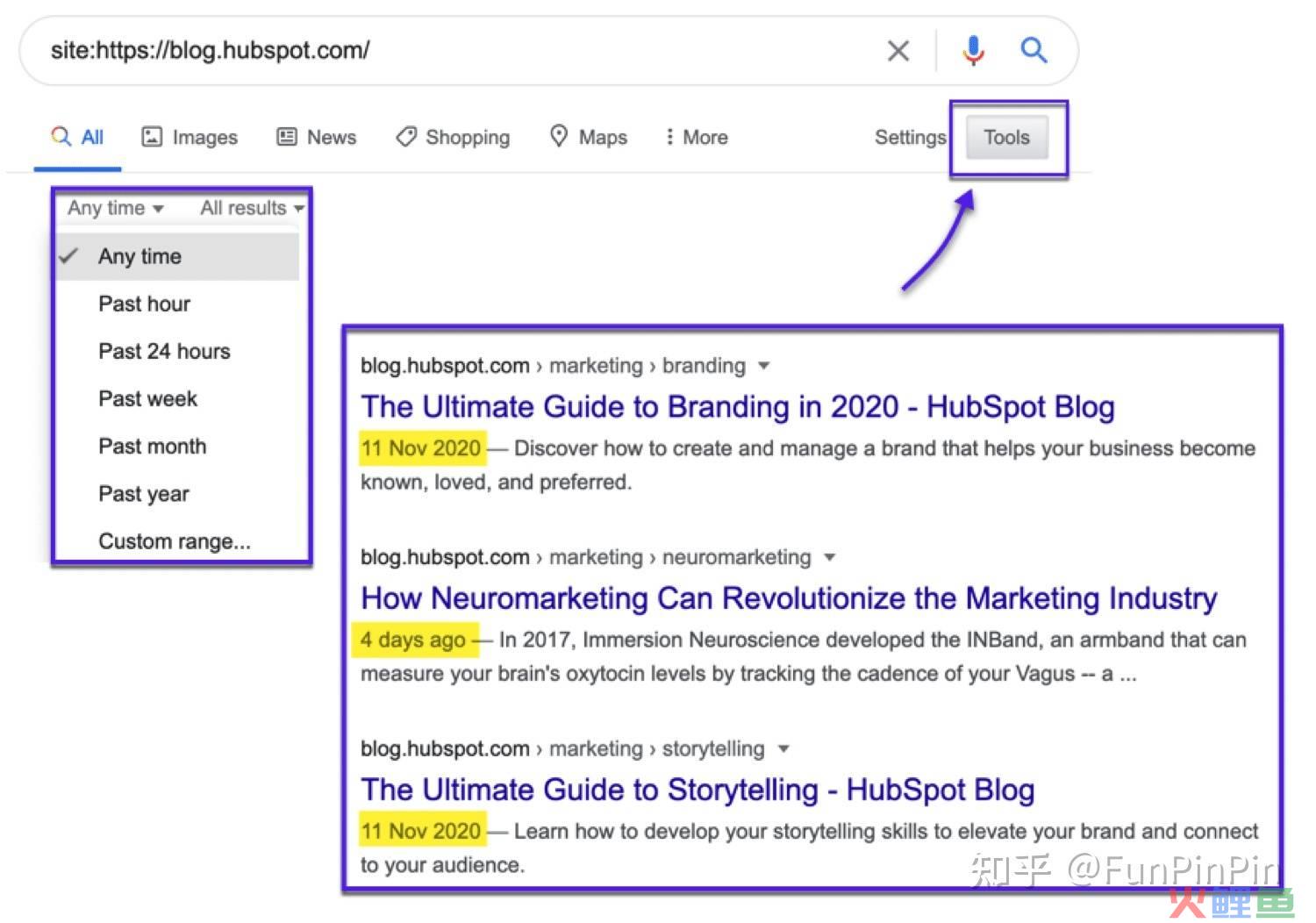This screenshot has width=1316, height=923.
Task: Open the Maps tab
Action: [589, 137]
